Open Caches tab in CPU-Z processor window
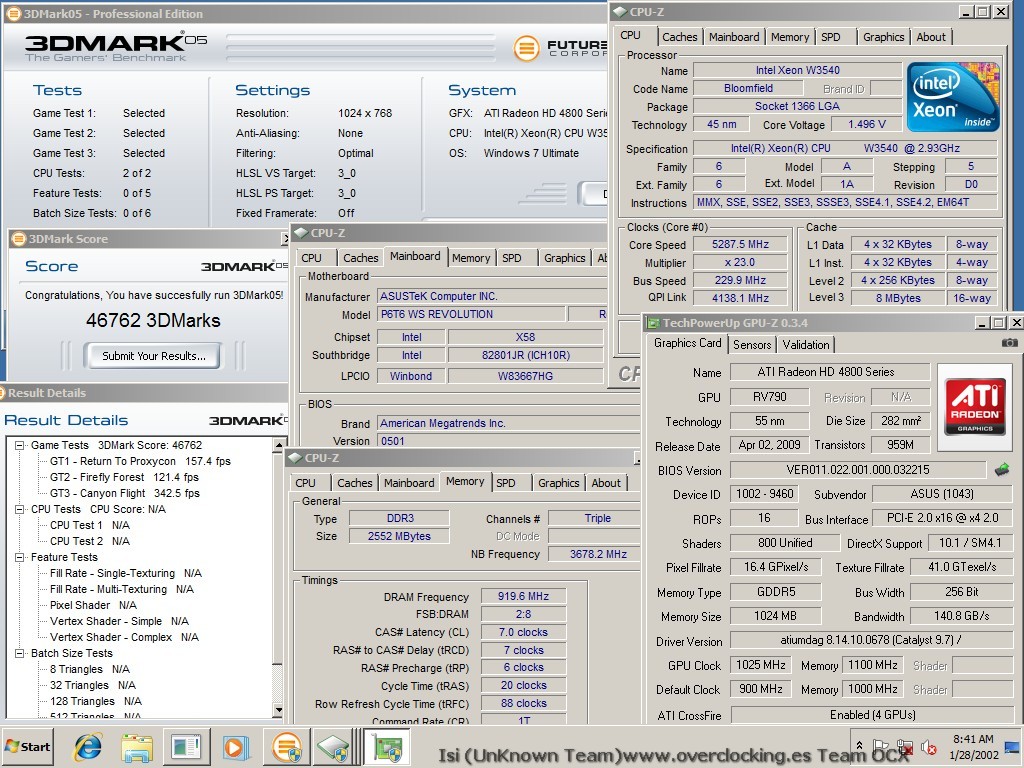This screenshot has height=768, width=1024. coord(680,37)
